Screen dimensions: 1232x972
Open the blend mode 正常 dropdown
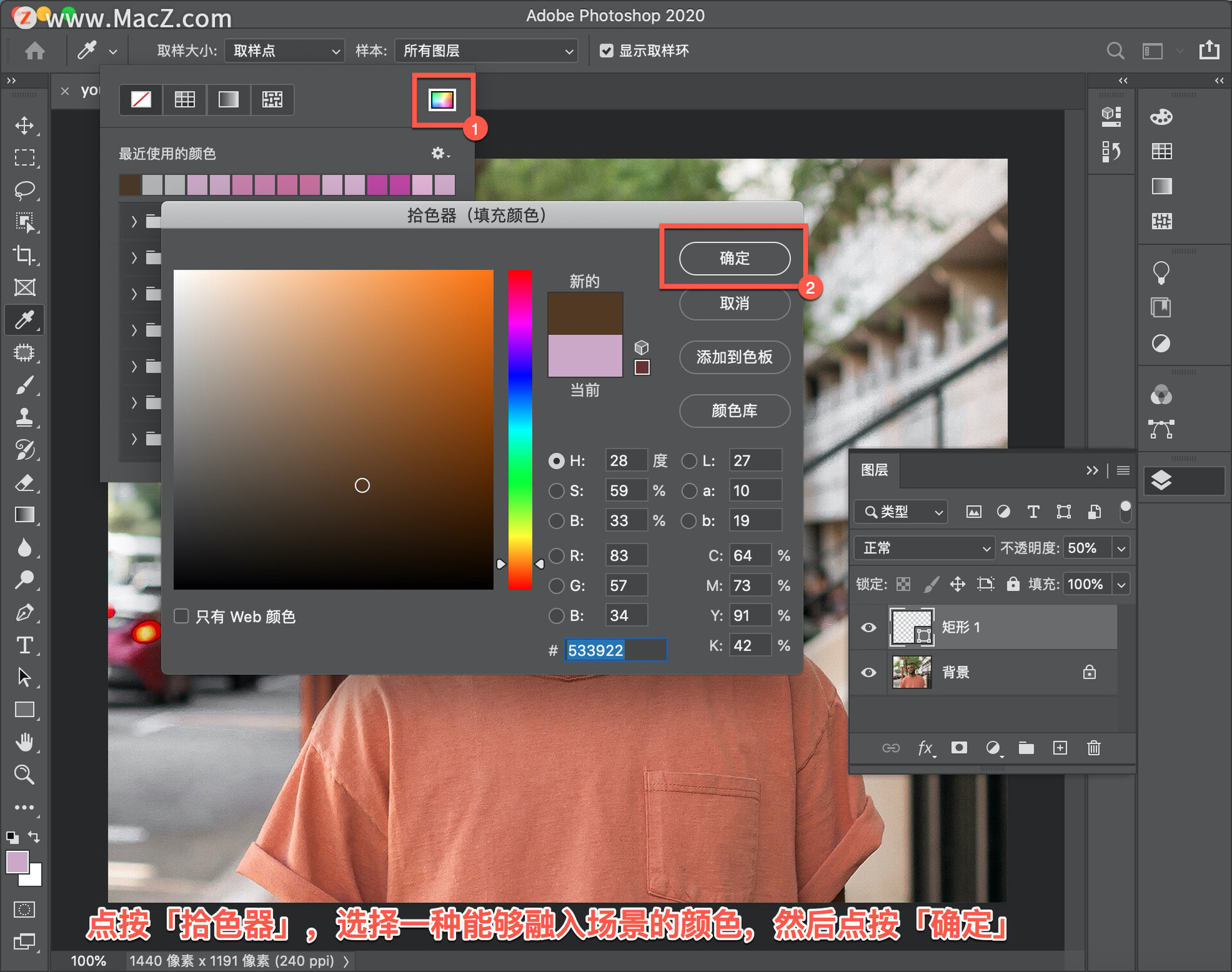point(924,548)
